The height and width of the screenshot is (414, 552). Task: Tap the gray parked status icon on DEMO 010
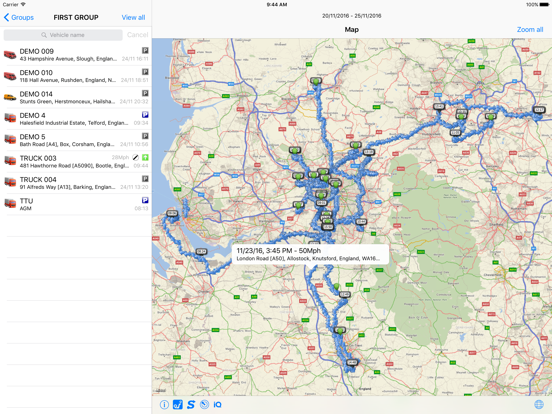(x=145, y=72)
